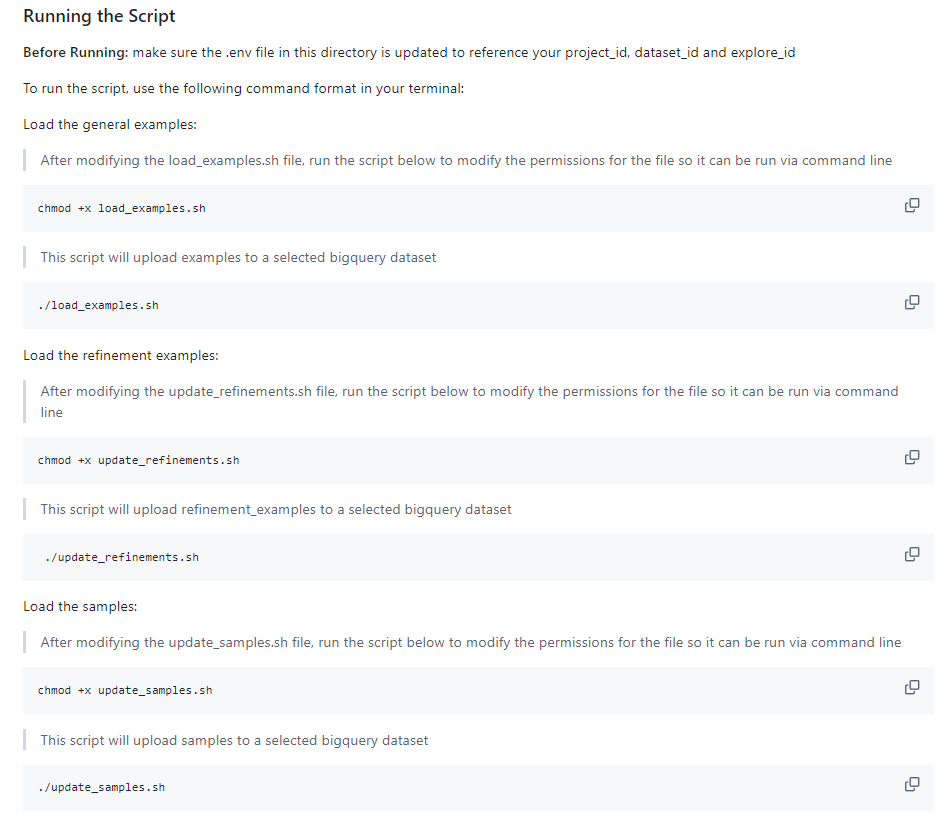
Task: Copy the chmod +x load_examples.sh command
Action: click(x=911, y=205)
